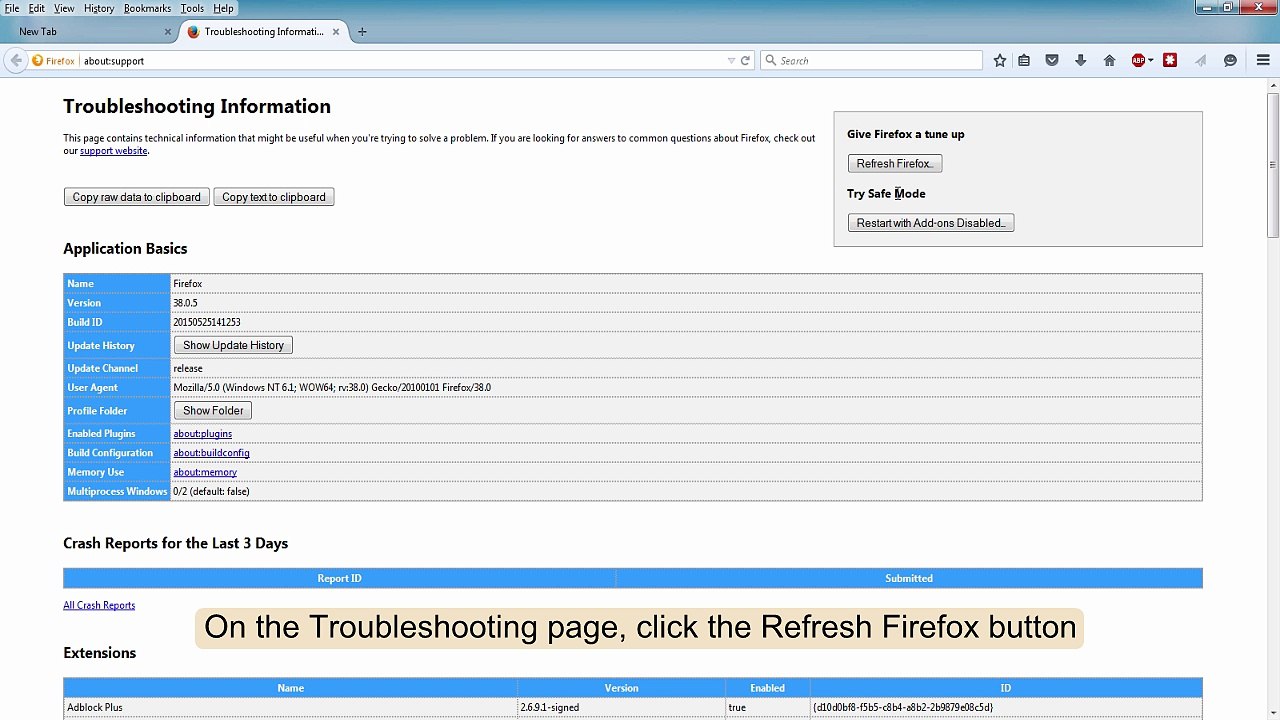1280x720 pixels.
Task: Open the hamburger menu
Action: (x=1263, y=61)
